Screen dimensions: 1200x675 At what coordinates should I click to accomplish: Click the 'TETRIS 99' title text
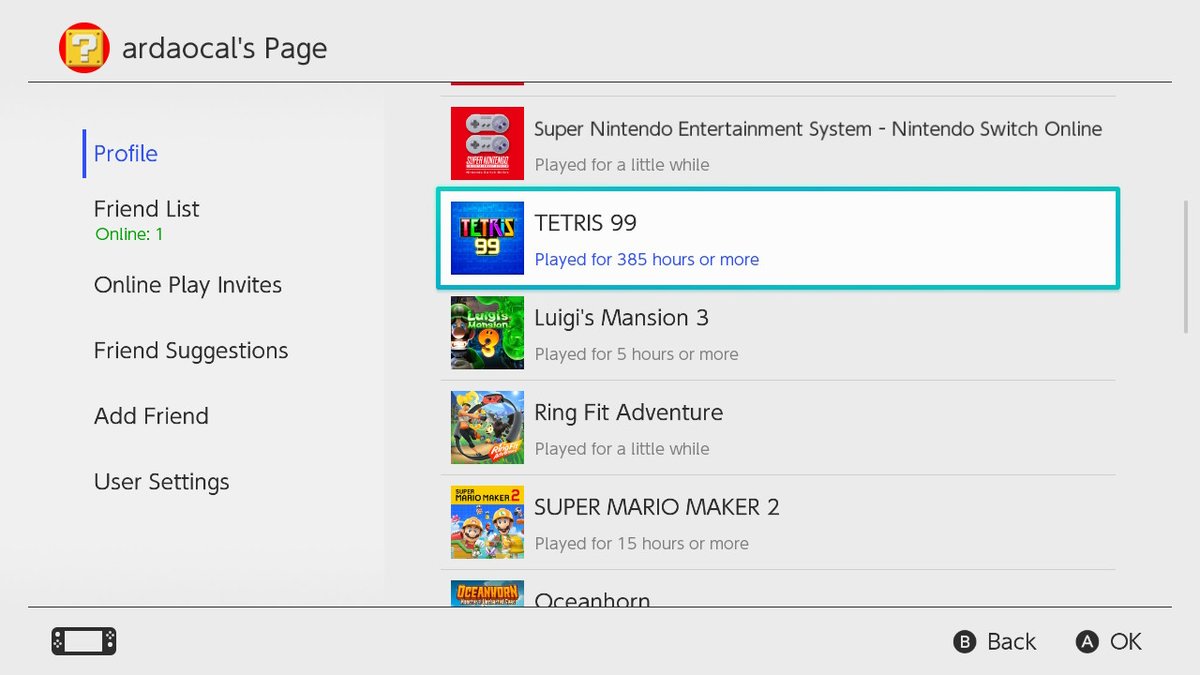click(x=586, y=223)
